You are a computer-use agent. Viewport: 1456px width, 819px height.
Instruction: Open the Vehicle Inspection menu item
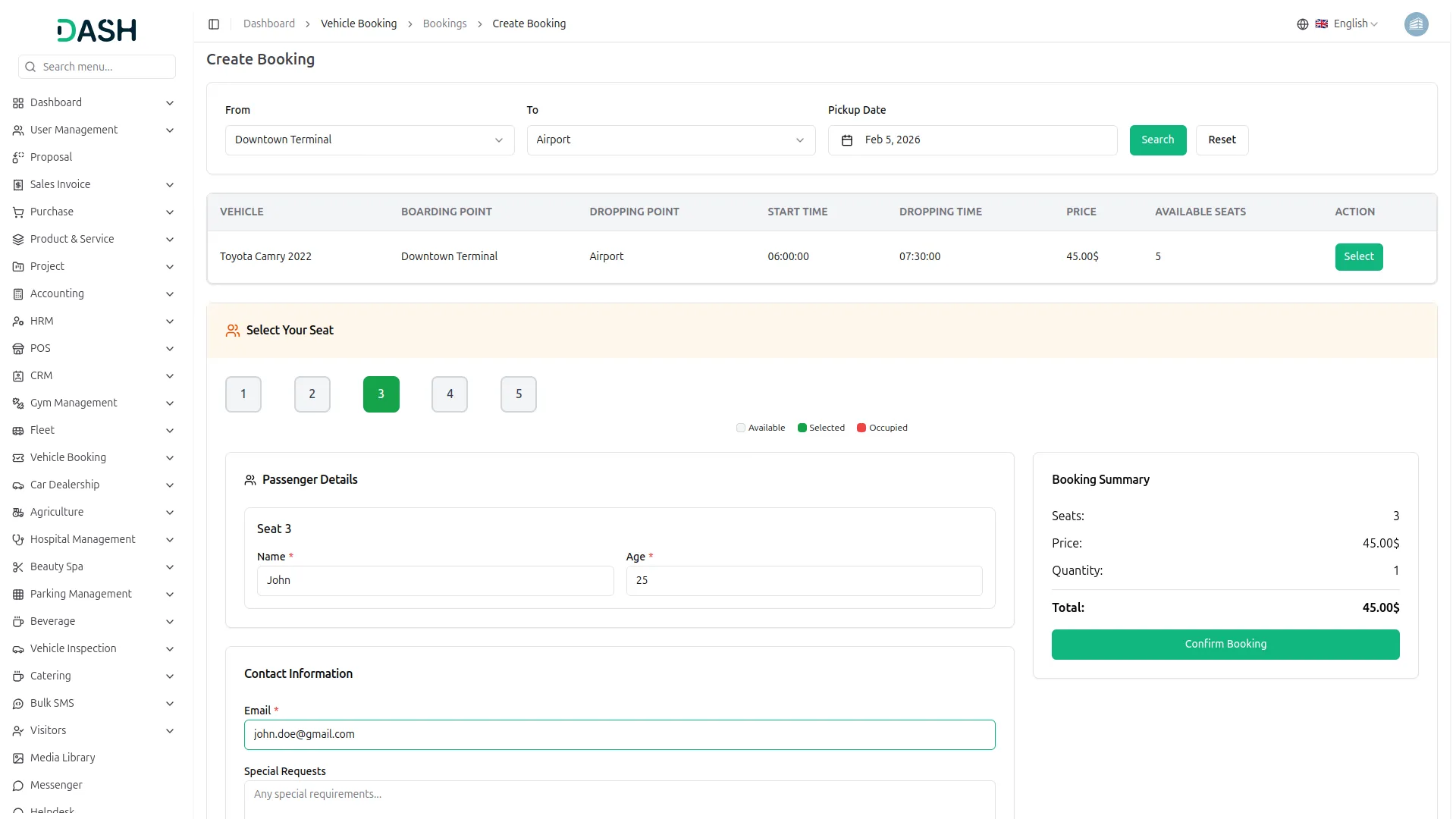[x=94, y=649]
